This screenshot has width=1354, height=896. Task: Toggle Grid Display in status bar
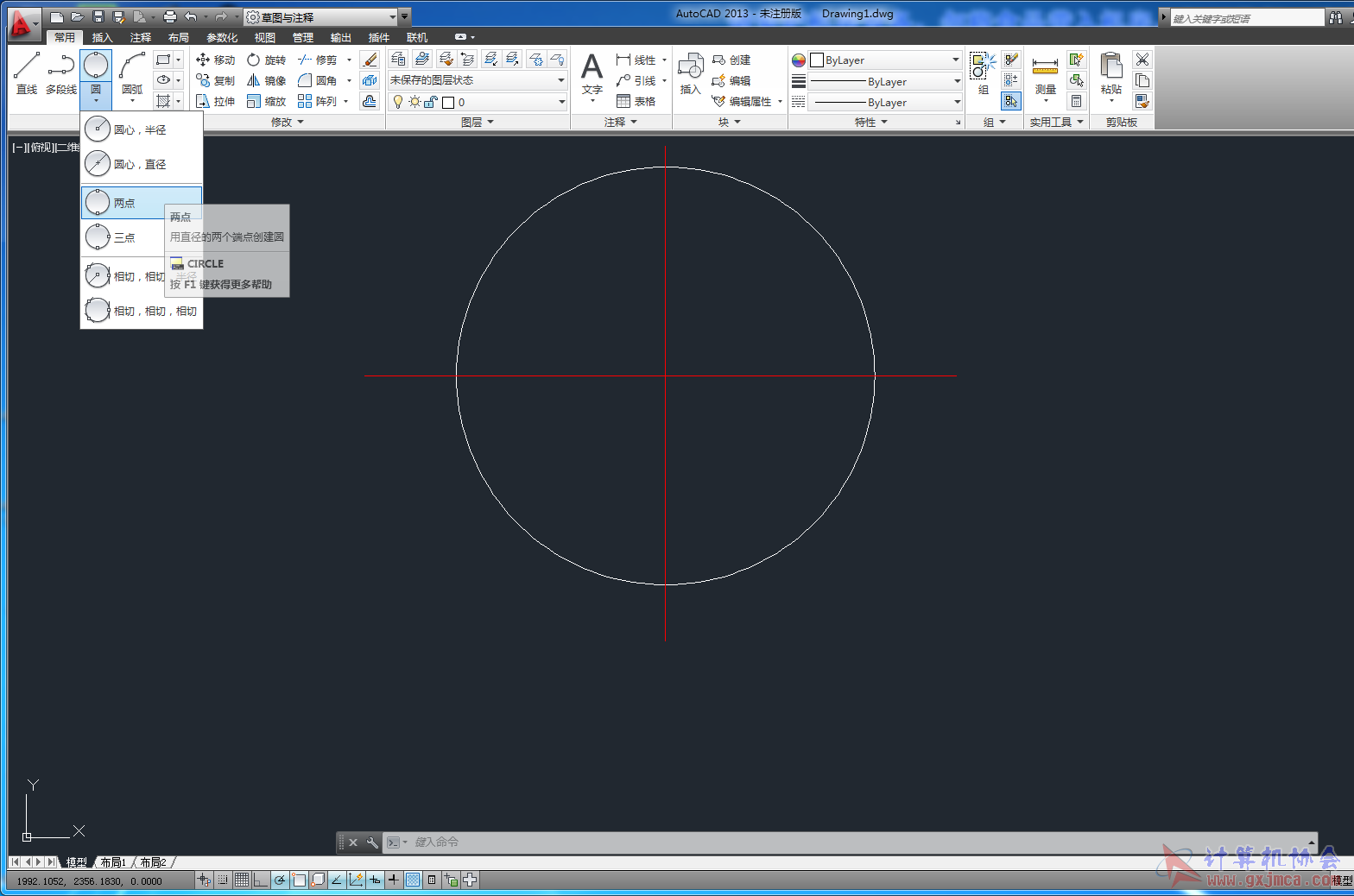coord(242,880)
